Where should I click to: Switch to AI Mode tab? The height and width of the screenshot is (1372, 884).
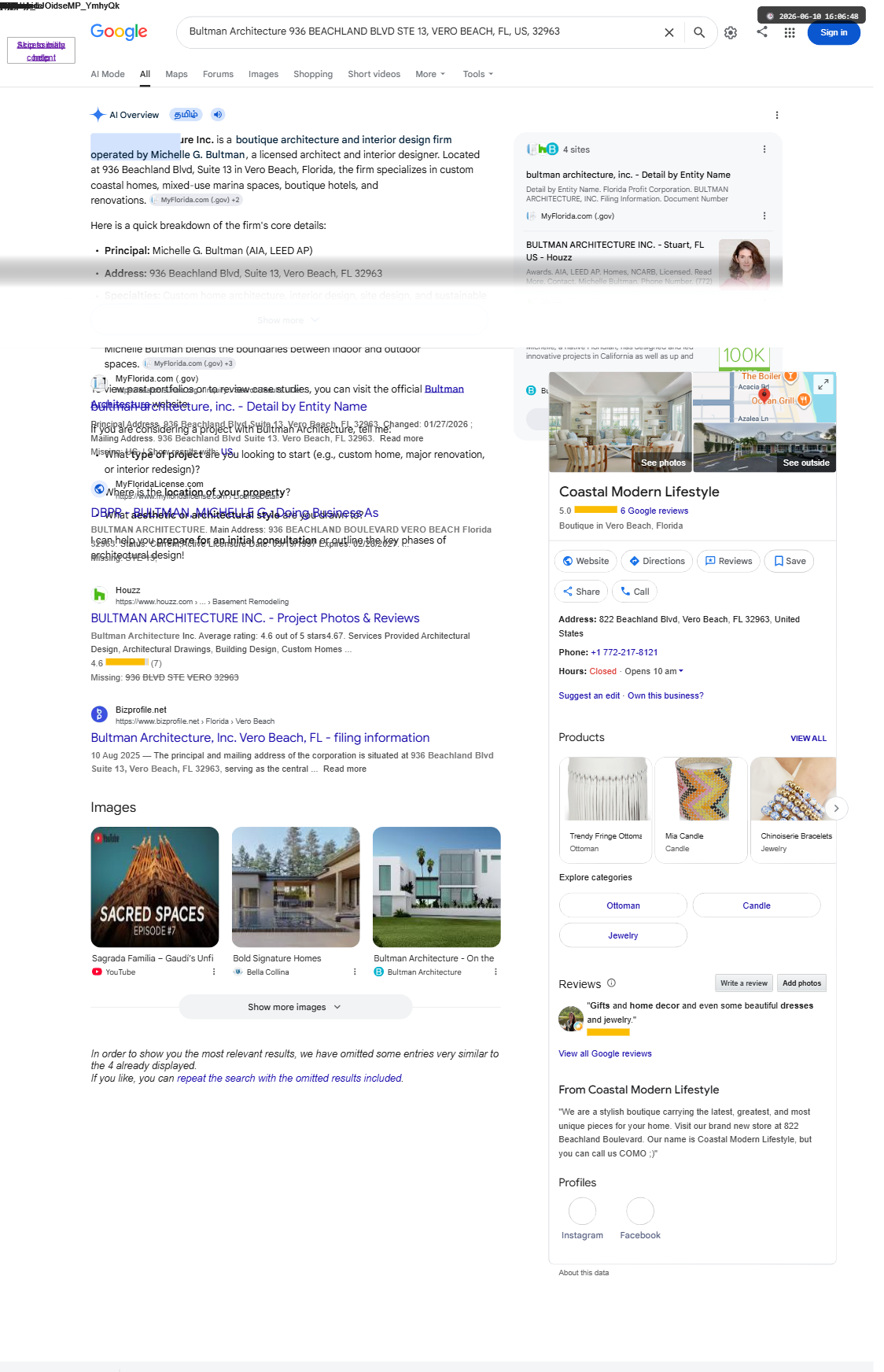108,74
